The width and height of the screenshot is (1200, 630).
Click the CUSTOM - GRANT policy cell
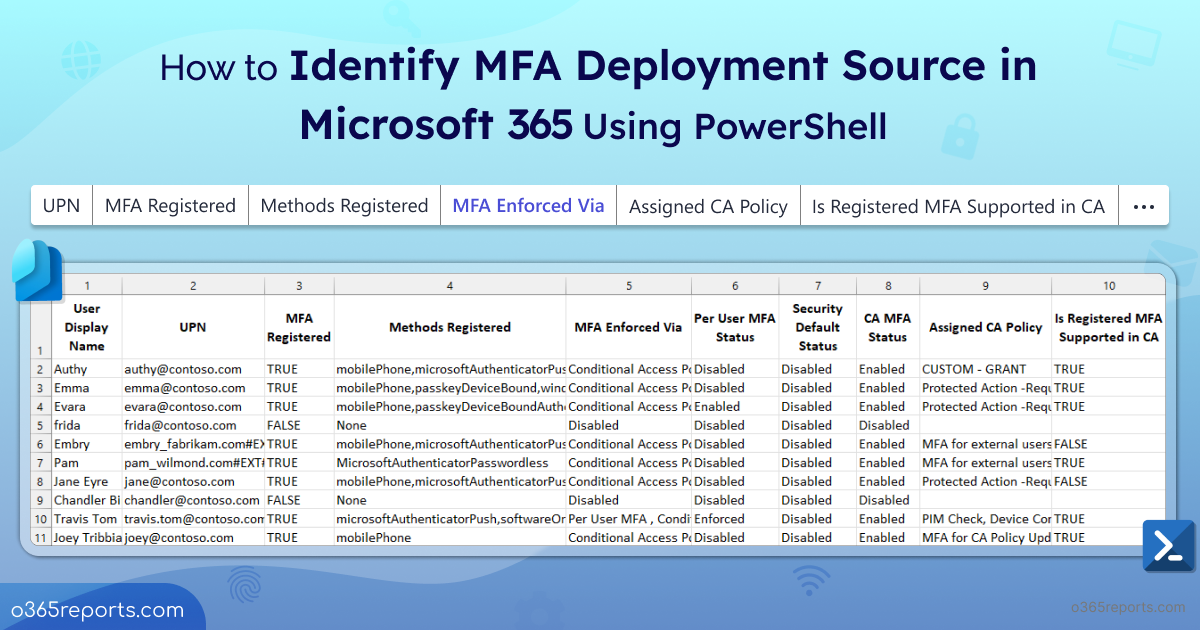click(974, 369)
